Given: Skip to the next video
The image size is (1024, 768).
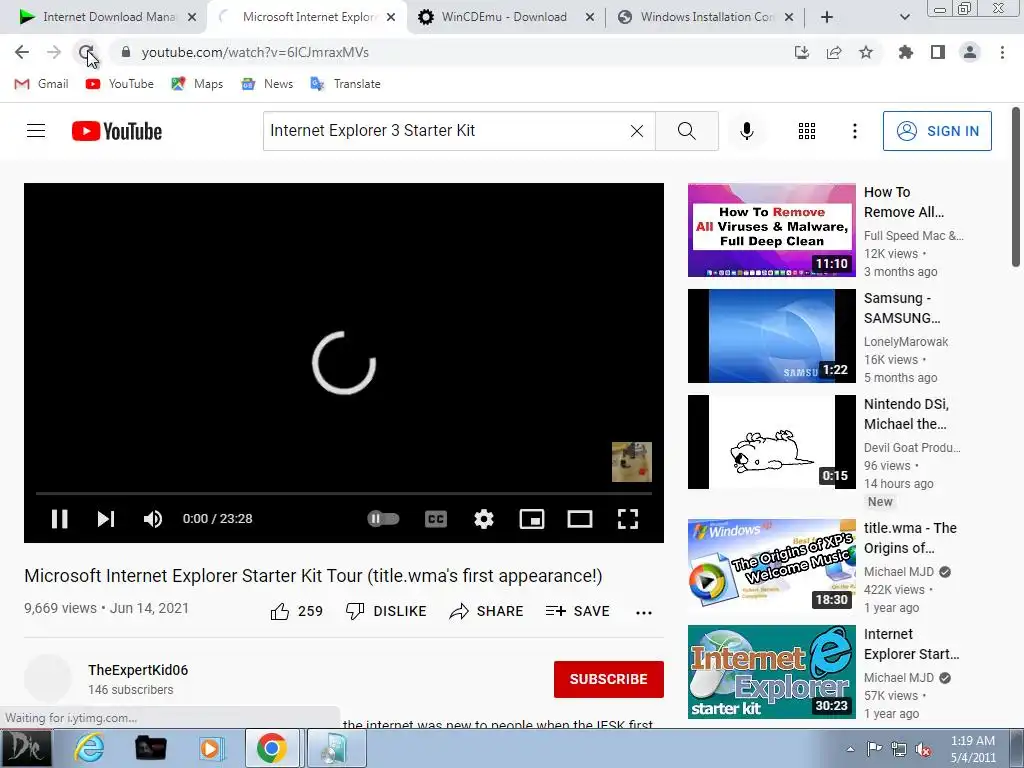Looking at the screenshot, I should pos(106,519).
